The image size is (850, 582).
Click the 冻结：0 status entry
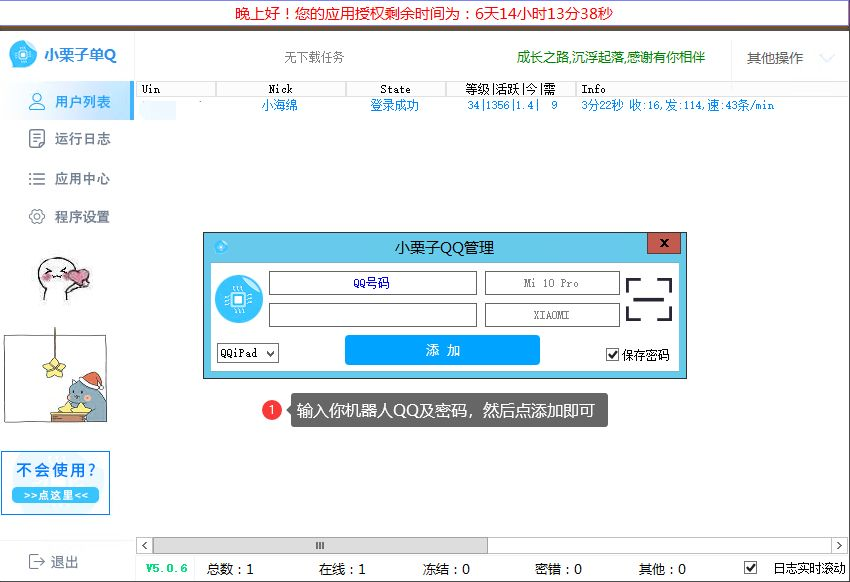(446, 569)
